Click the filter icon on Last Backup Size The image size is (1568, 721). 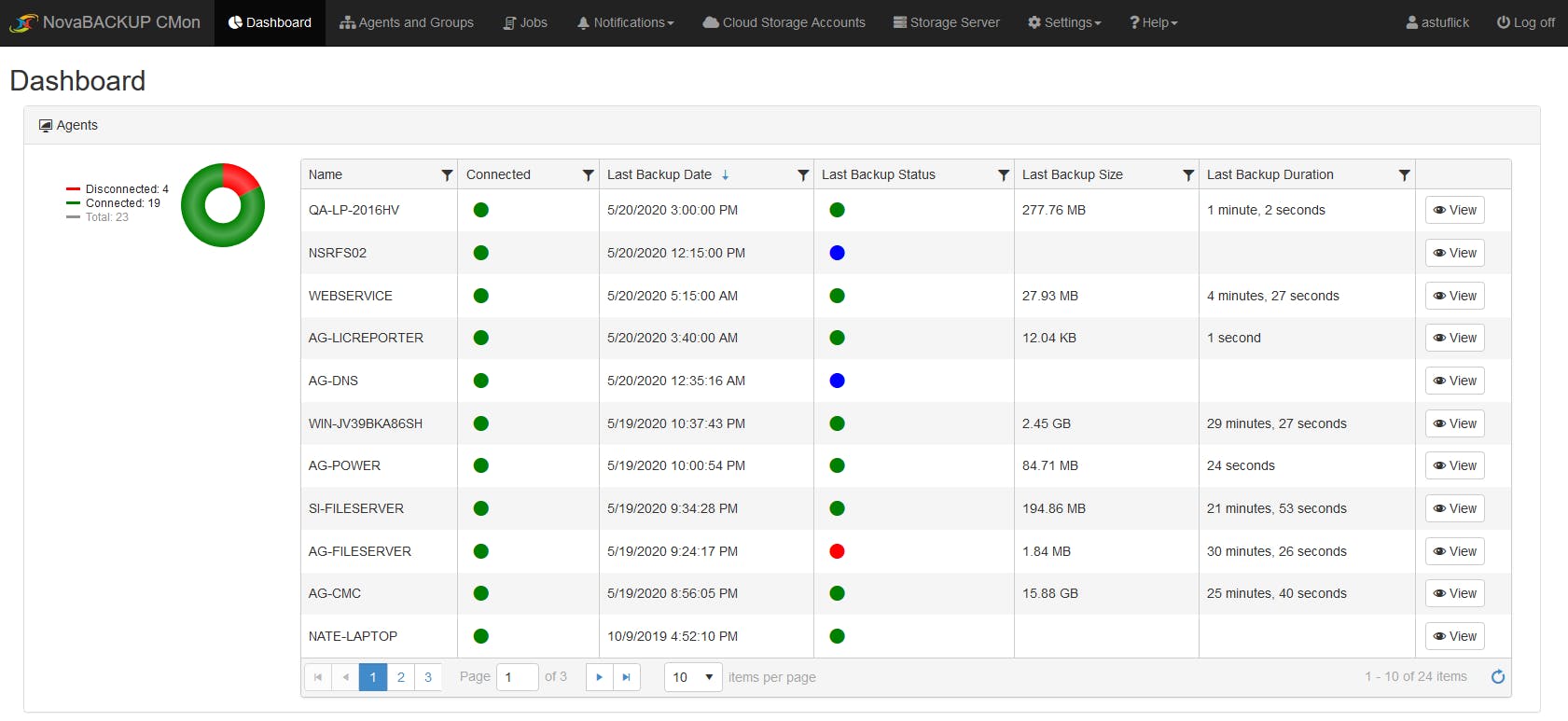(1188, 174)
